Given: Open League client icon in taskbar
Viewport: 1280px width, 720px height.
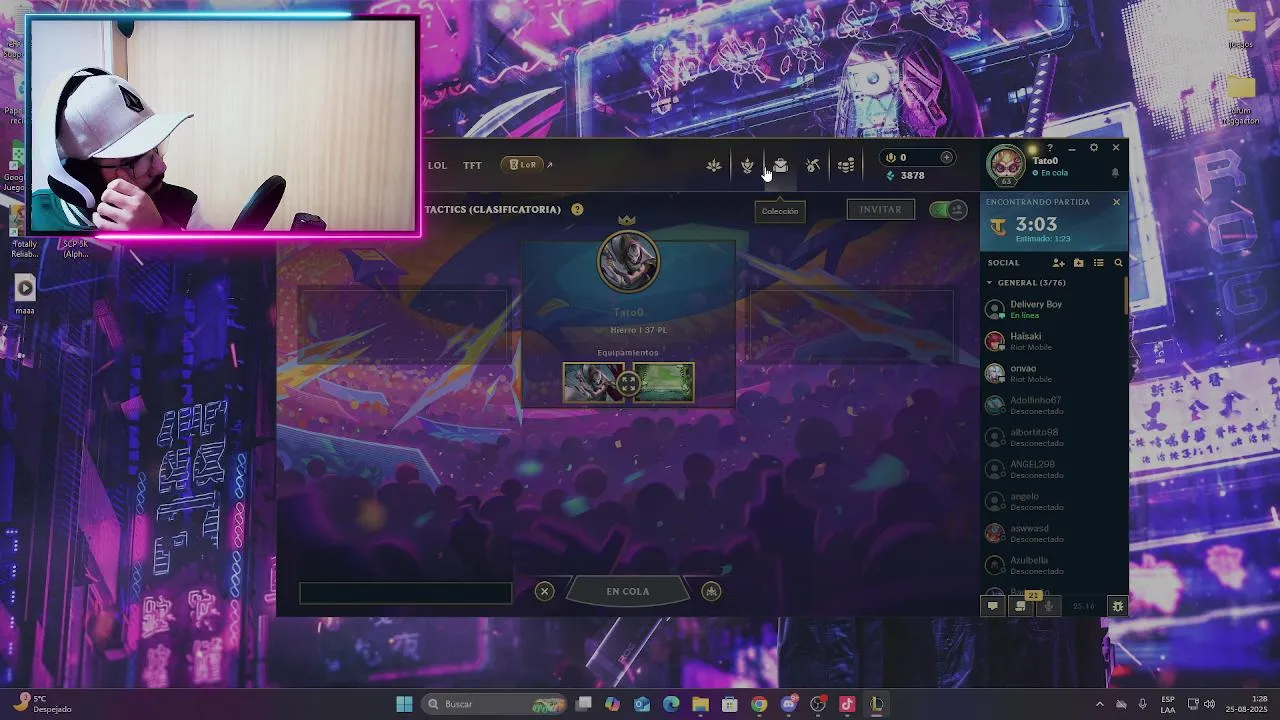Looking at the screenshot, I should click(877, 704).
